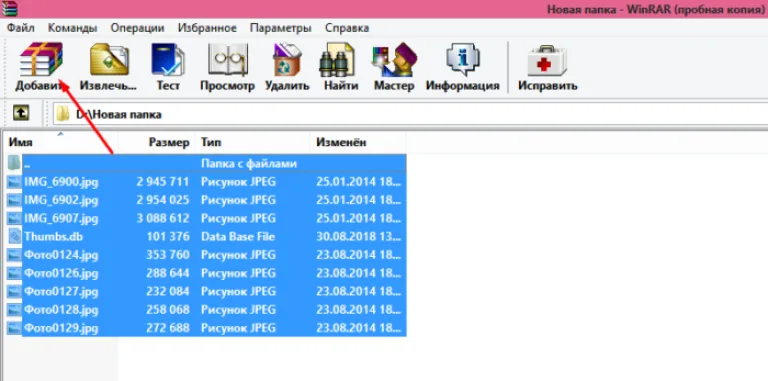Click size value 3 088 612
The image size is (768, 381).
click(x=163, y=218)
